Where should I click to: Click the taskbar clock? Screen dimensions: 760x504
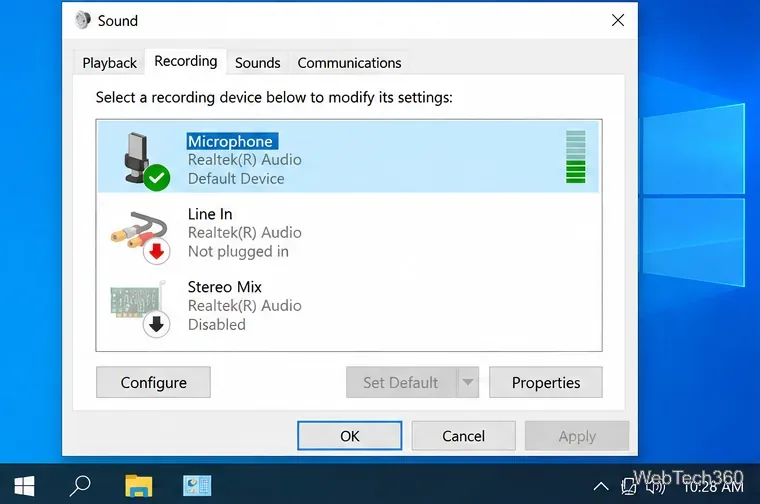pos(712,487)
